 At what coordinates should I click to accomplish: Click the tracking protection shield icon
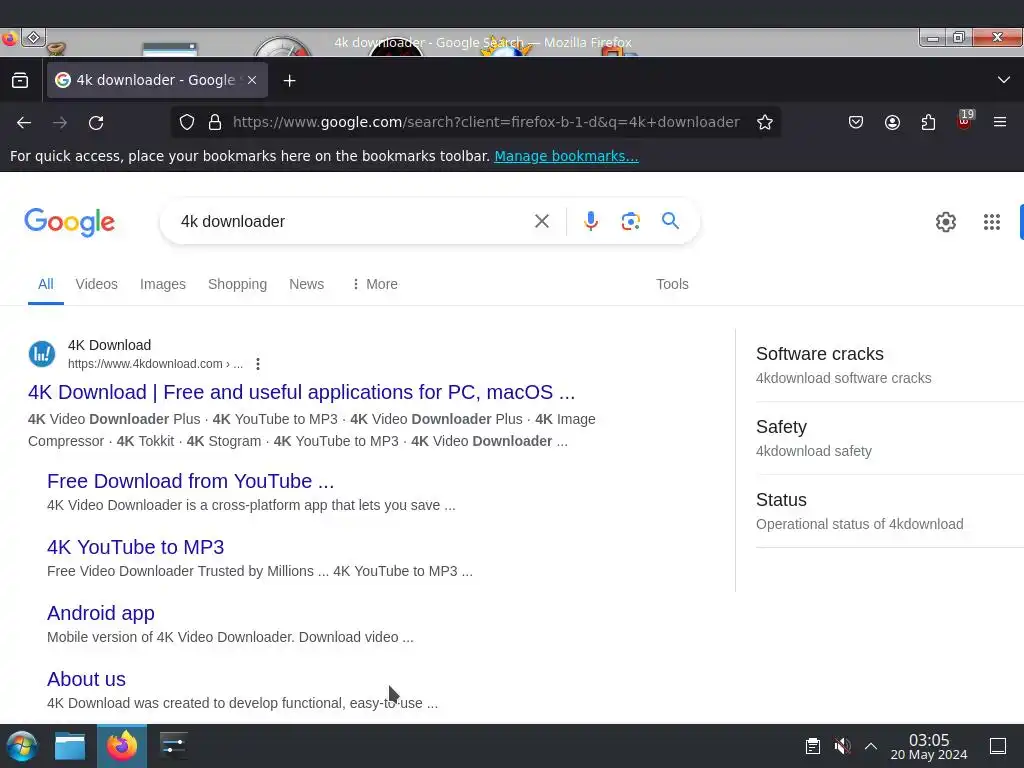pyautogui.click(x=187, y=122)
